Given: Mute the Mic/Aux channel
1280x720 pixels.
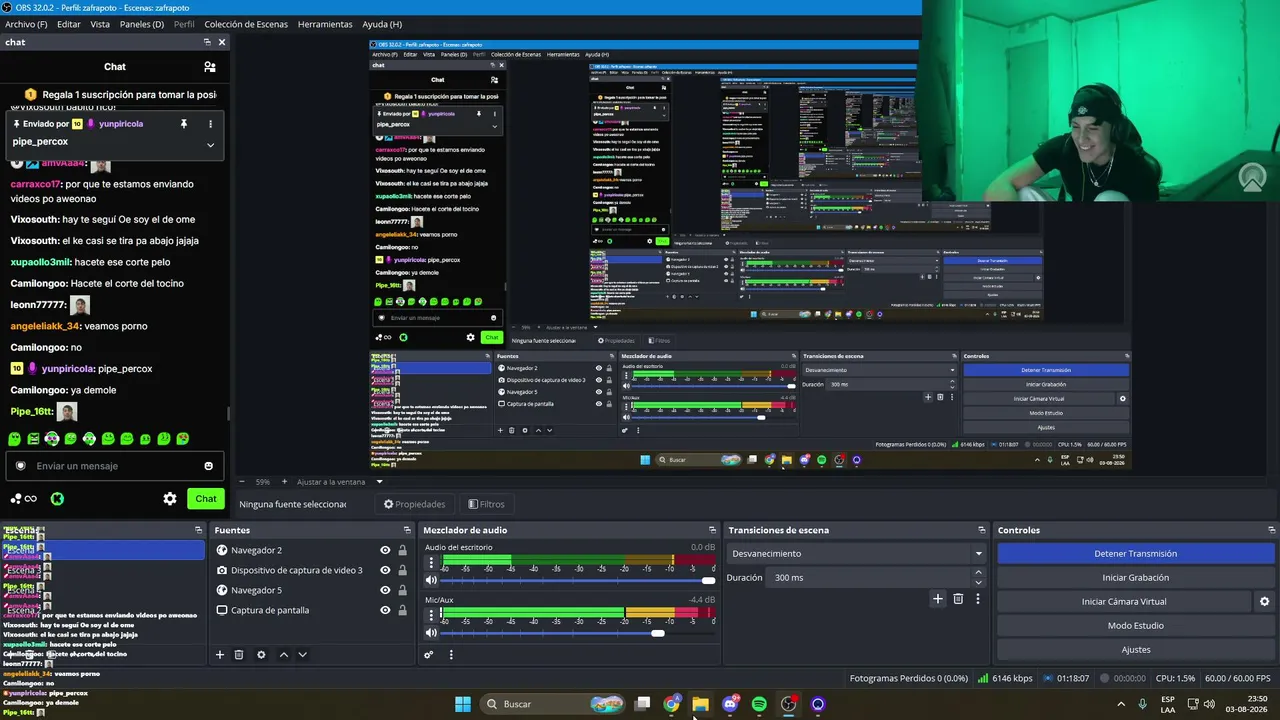Looking at the screenshot, I should (431, 633).
